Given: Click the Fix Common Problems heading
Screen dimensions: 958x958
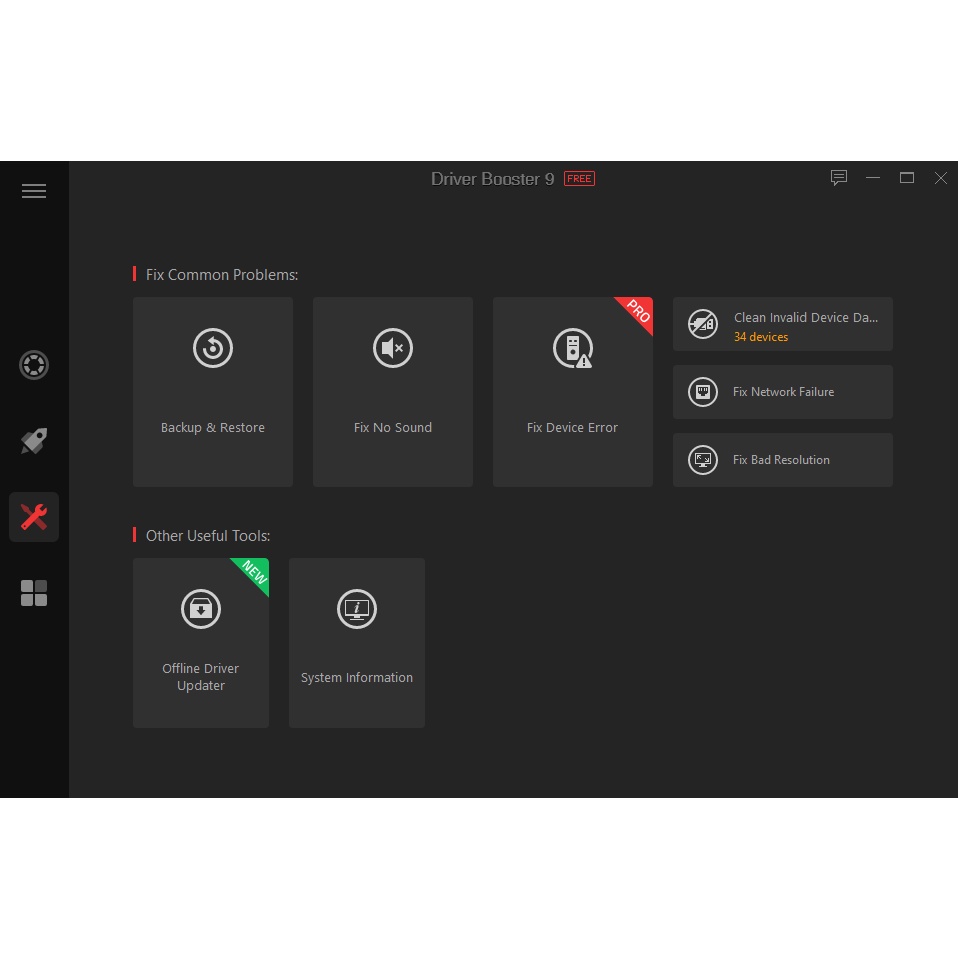Looking at the screenshot, I should (x=222, y=275).
